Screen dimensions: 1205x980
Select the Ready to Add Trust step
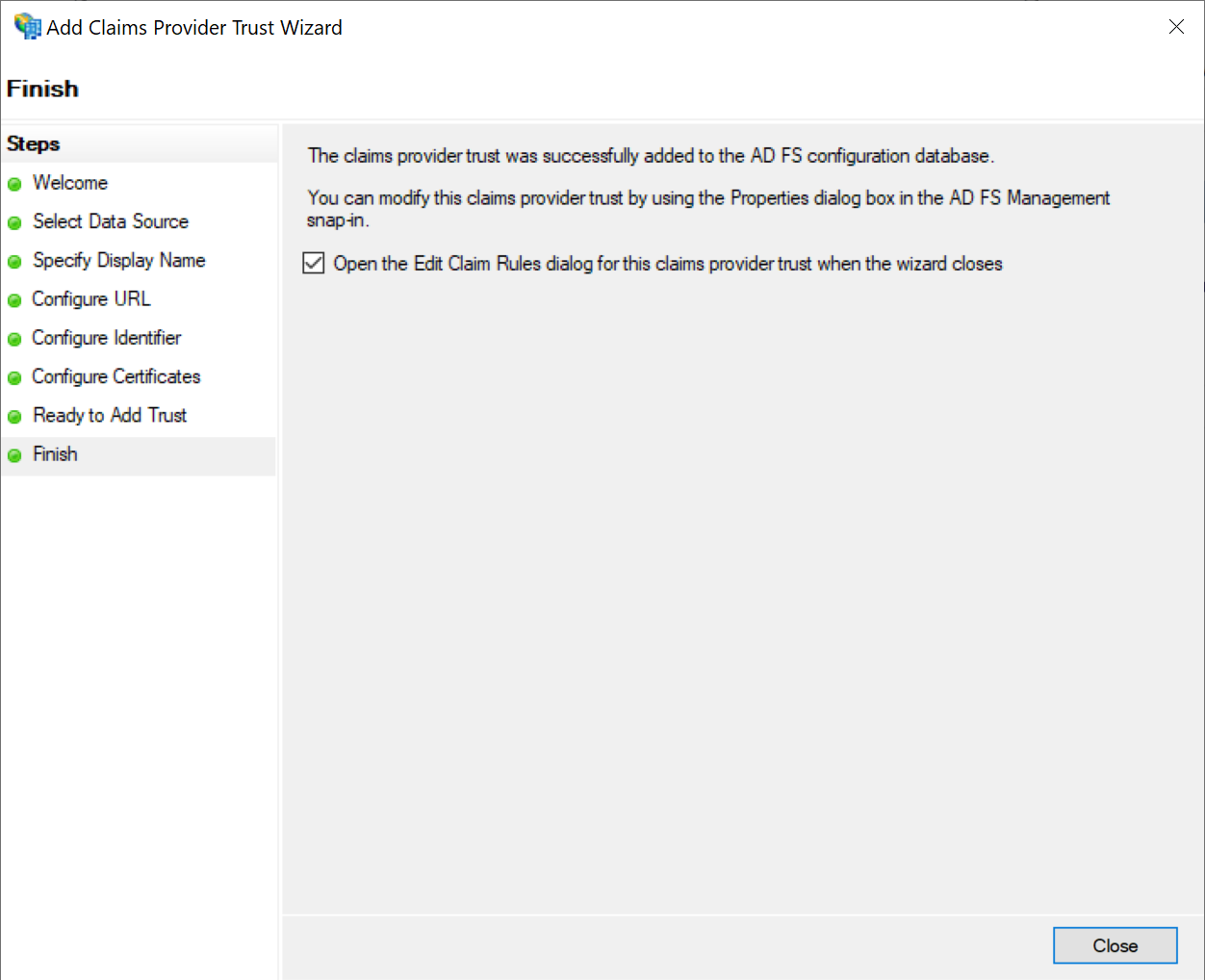tap(110, 415)
